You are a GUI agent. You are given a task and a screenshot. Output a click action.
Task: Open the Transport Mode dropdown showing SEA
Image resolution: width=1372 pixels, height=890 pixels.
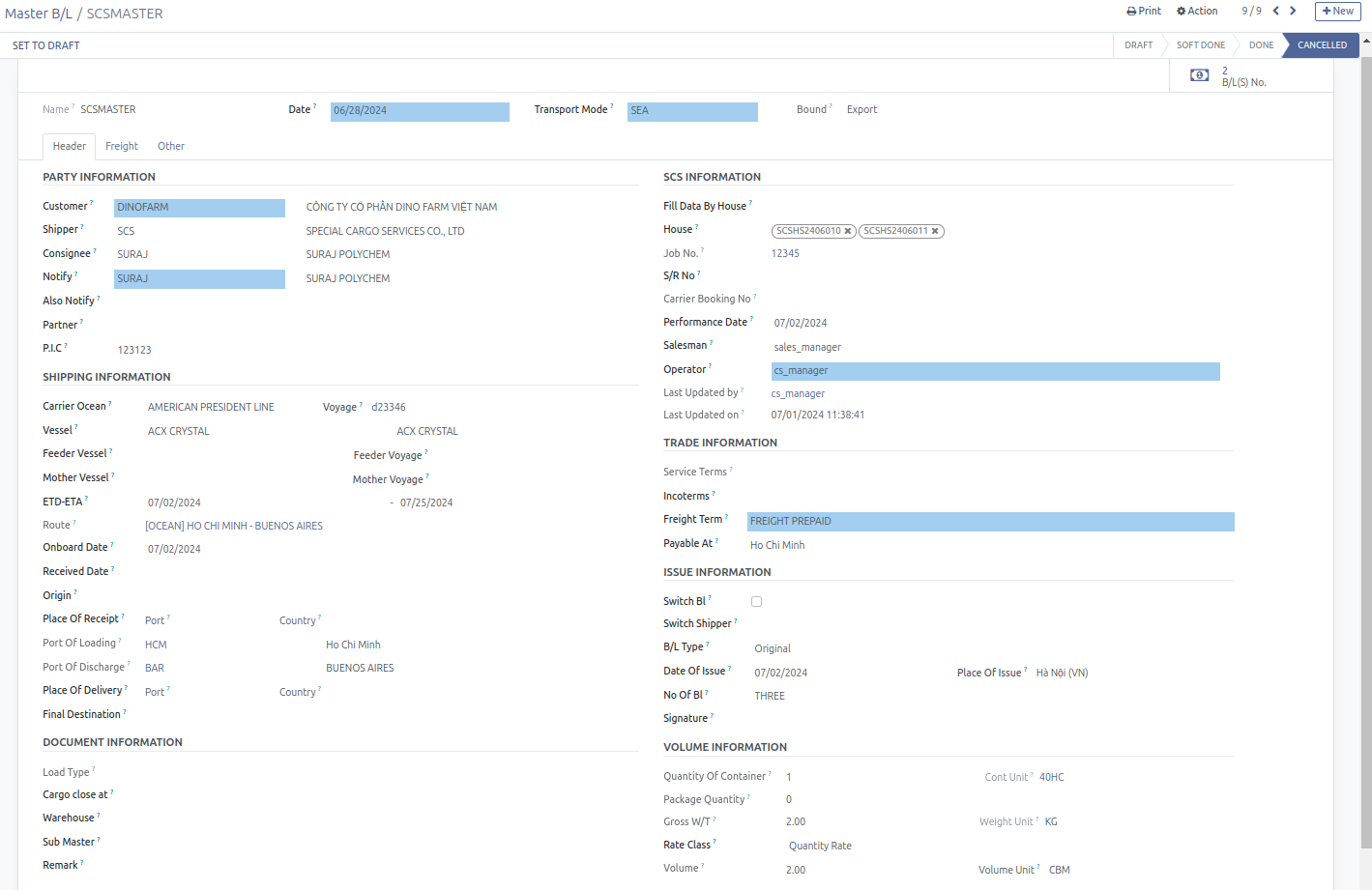[x=692, y=111]
